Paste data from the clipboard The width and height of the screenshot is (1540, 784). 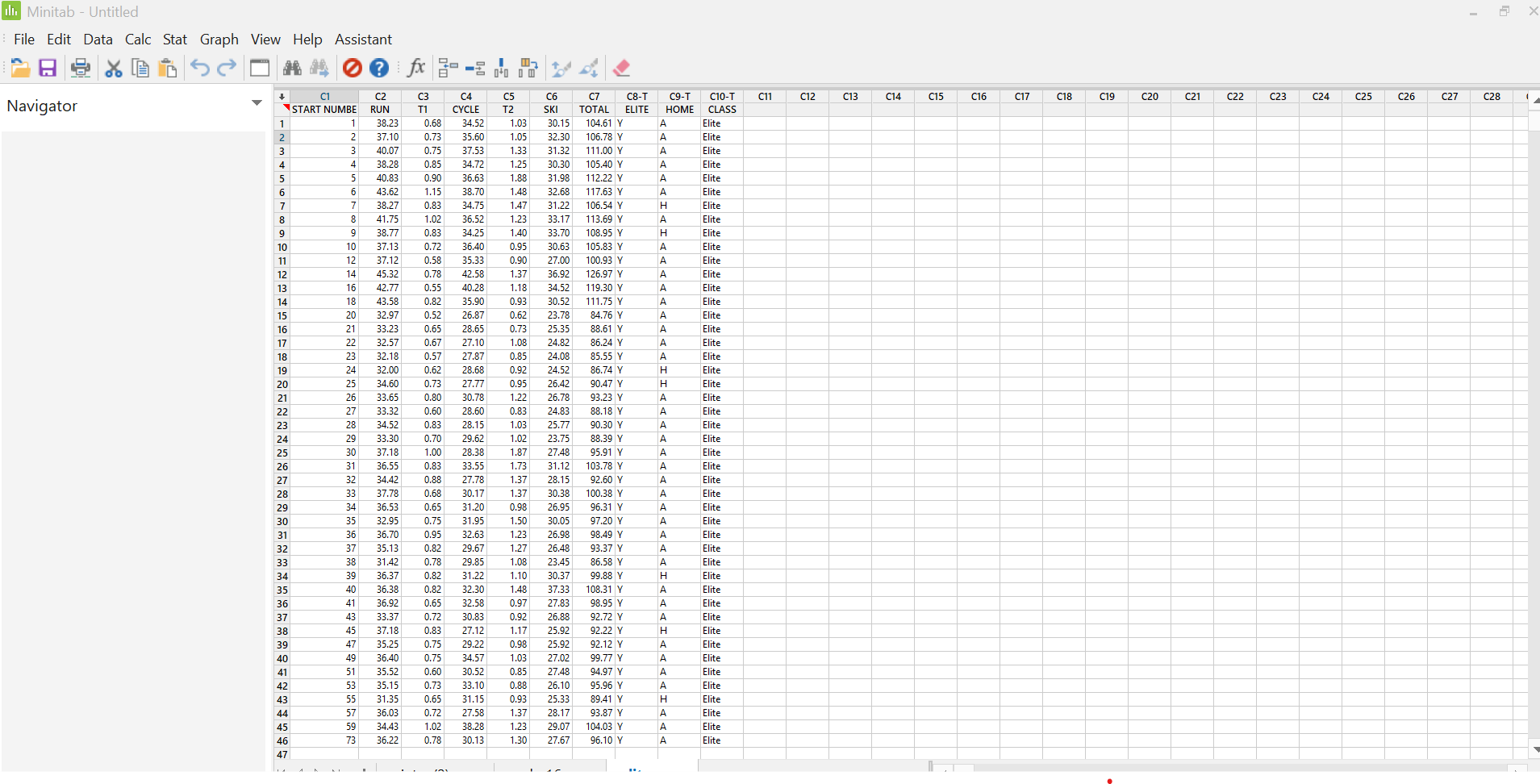pos(167,68)
